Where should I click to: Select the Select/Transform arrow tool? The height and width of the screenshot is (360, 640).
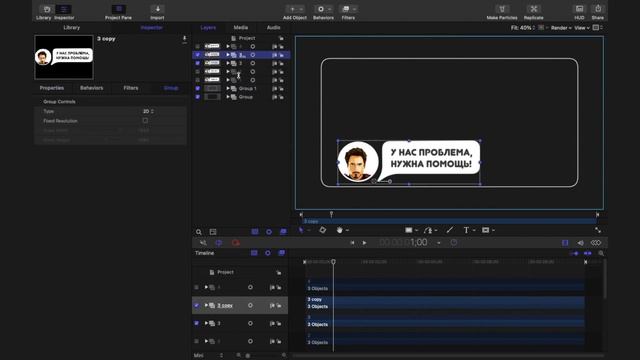tap(301, 230)
